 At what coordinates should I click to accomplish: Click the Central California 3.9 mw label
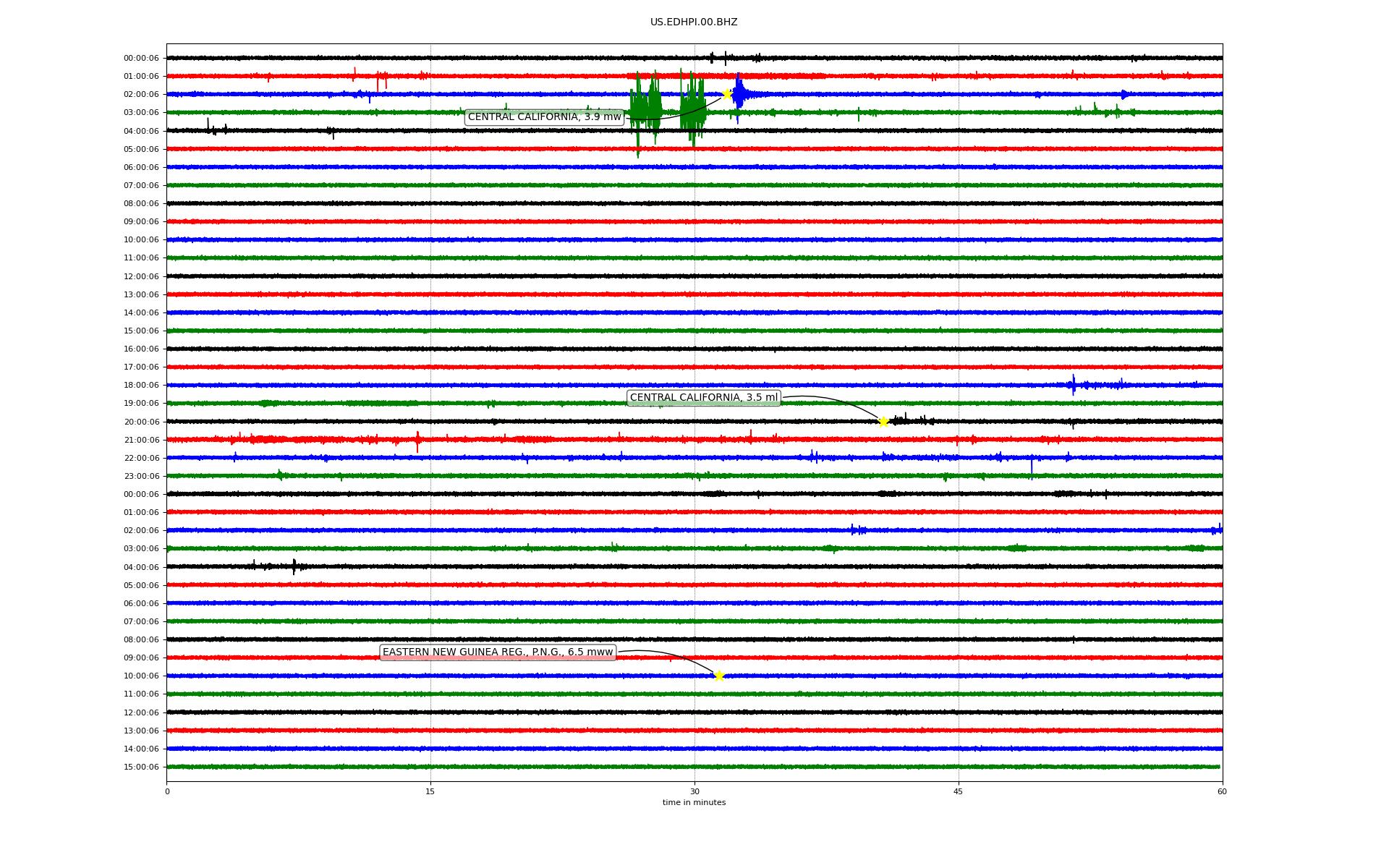(x=544, y=117)
